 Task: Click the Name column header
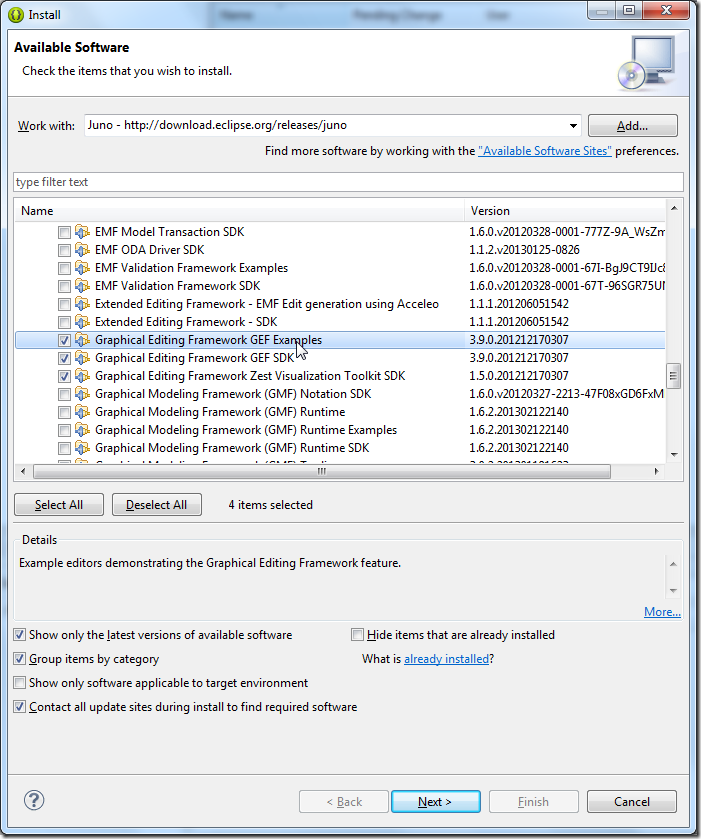click(240, 211)
